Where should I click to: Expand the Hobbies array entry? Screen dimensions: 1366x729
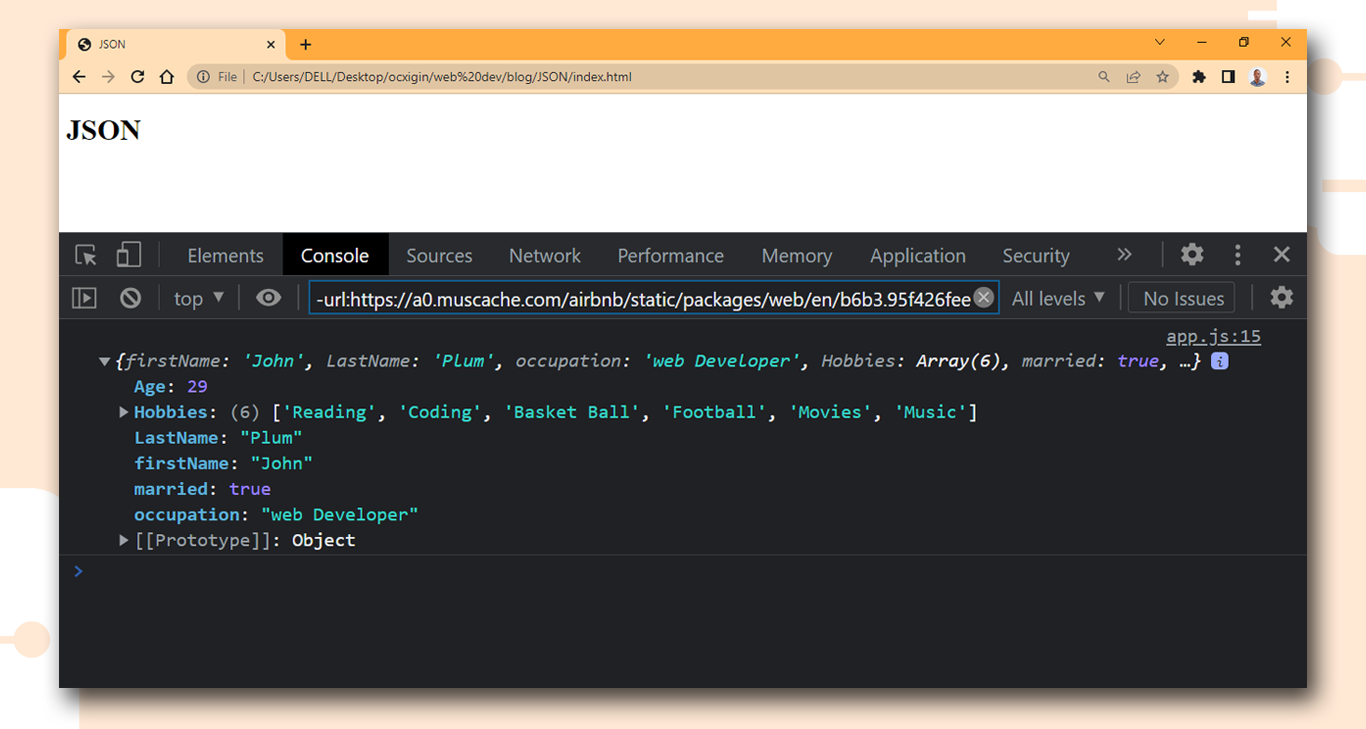124,412
